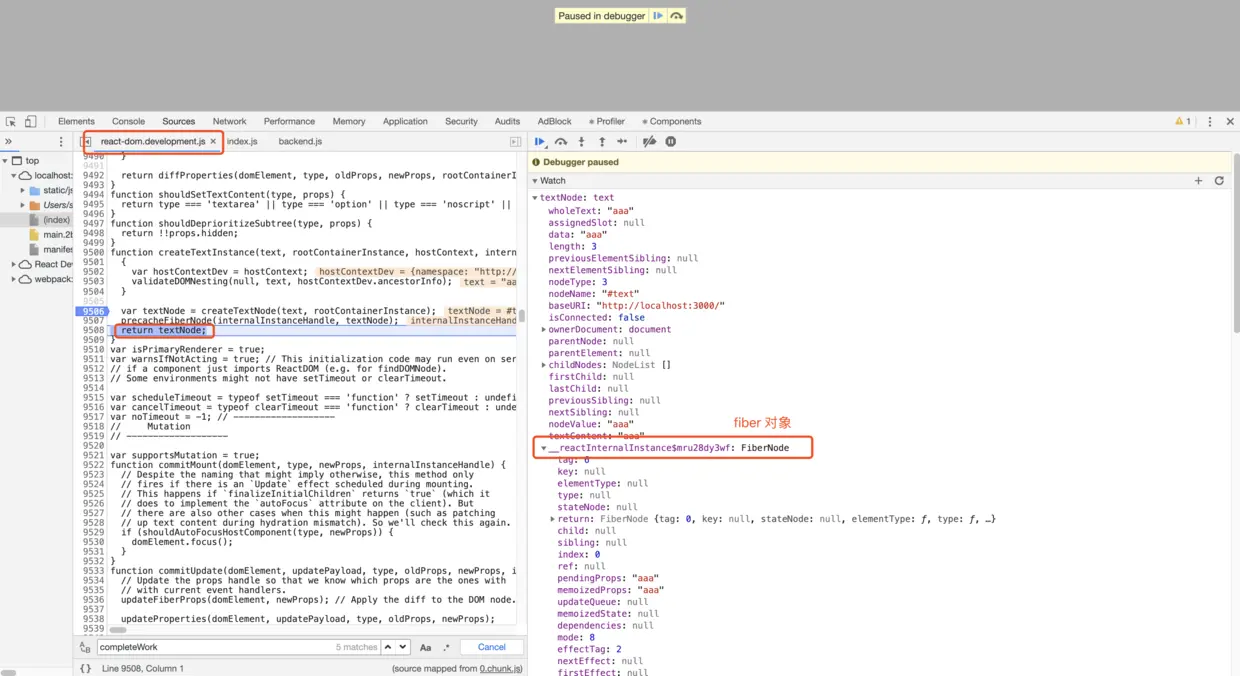Screen dimensions: 1240x676
Task: Toggle find and replace icon
Action: (86, 648)
